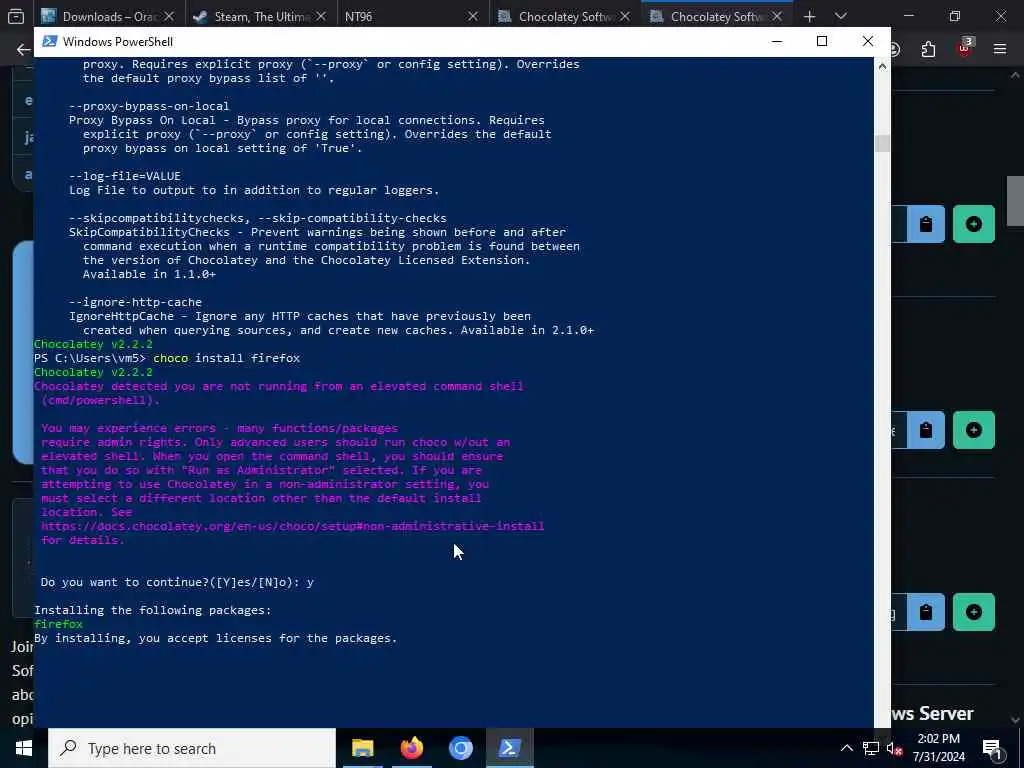Open the Firefox hamburger application menu

pos(1000,49)
